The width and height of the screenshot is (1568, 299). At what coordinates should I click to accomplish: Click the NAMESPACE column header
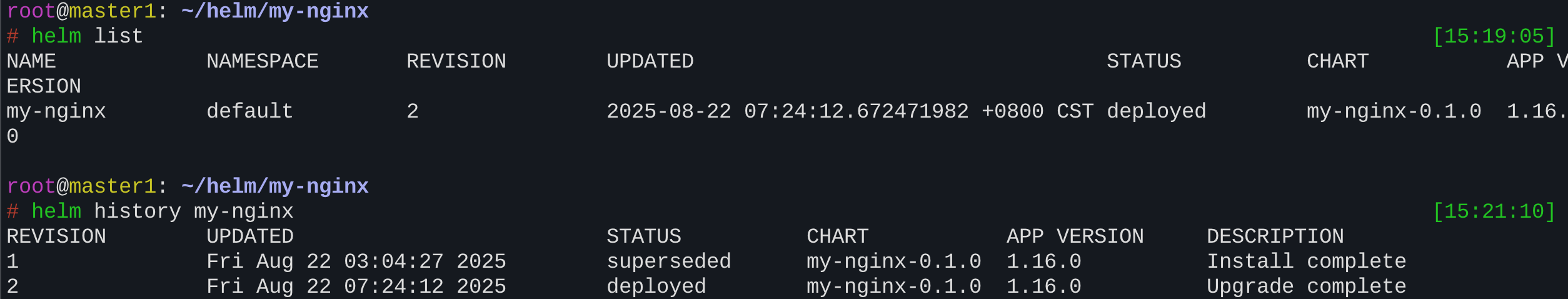262,61
